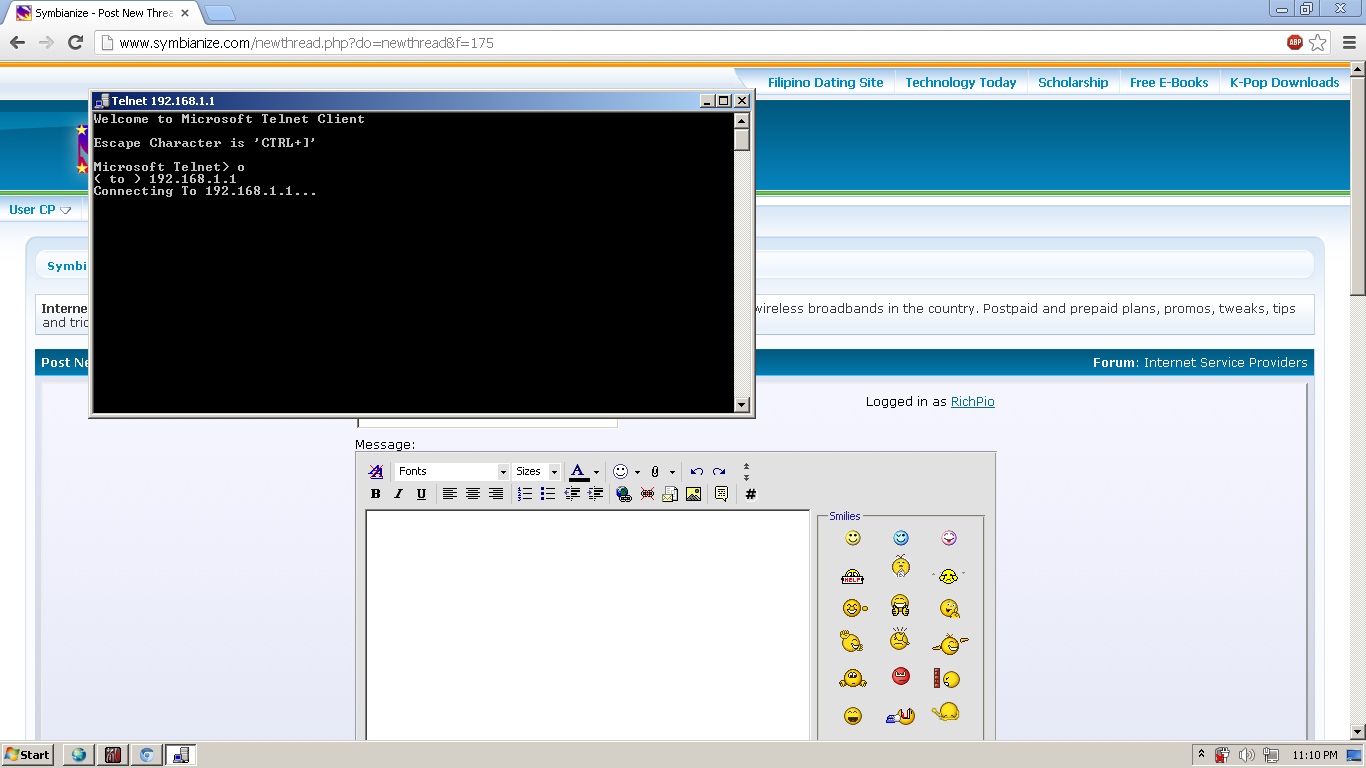1366x768 pixels.
Task: Insert the pink laughing smiley
Action: coord(949,538)
